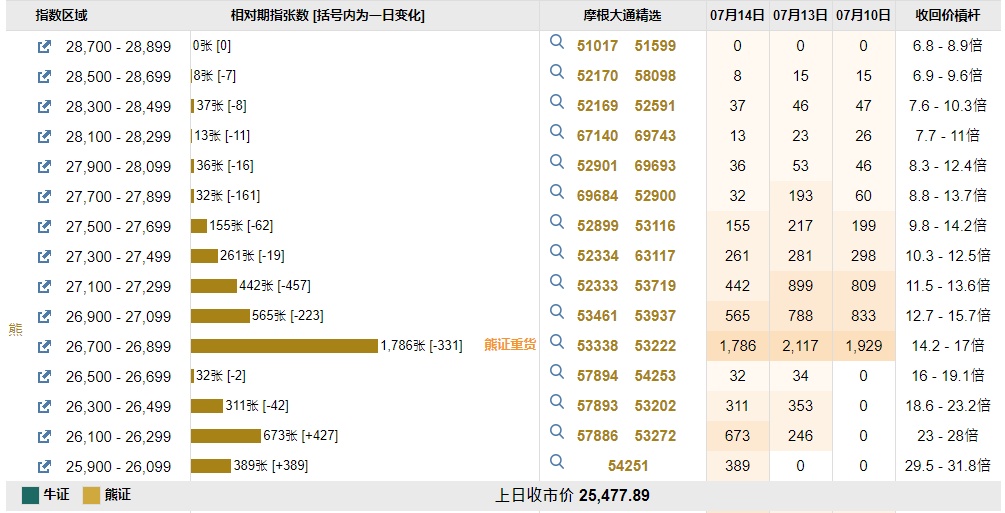
Task: Open external link icon for 25,900 - 26,099
Action: [44, 466]
